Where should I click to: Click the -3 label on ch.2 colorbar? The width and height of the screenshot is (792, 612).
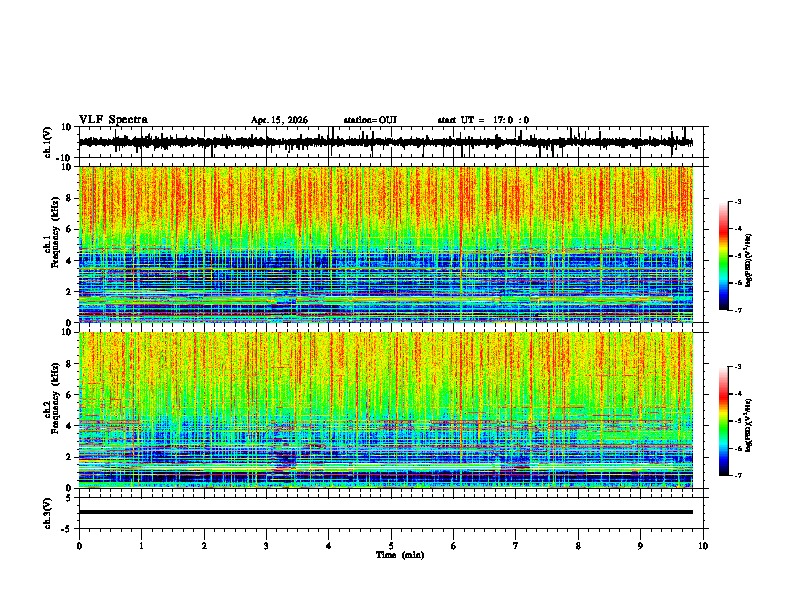tap(737, 367)
